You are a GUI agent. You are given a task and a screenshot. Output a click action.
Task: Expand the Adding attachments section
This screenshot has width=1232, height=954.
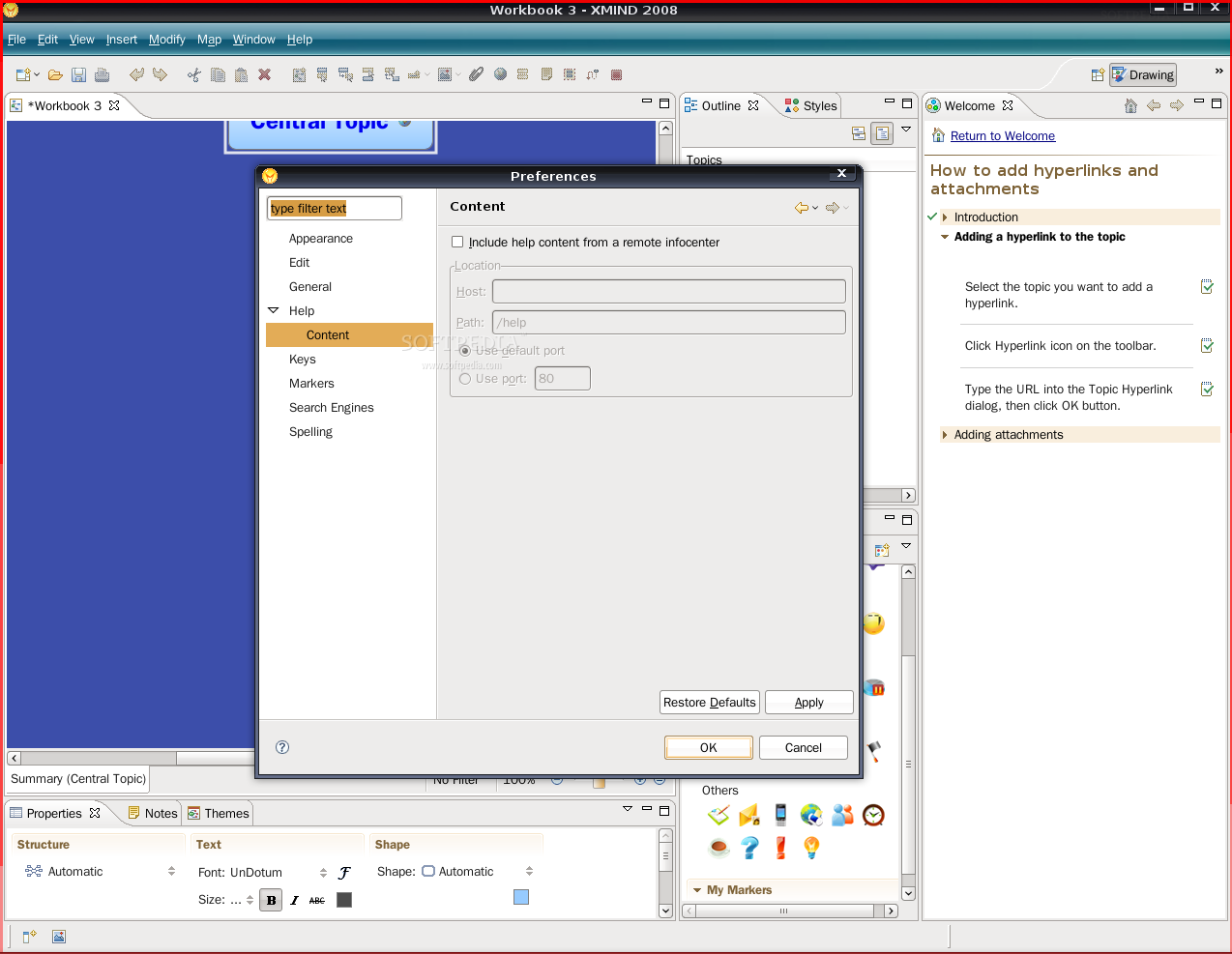[x=945, y=435]
